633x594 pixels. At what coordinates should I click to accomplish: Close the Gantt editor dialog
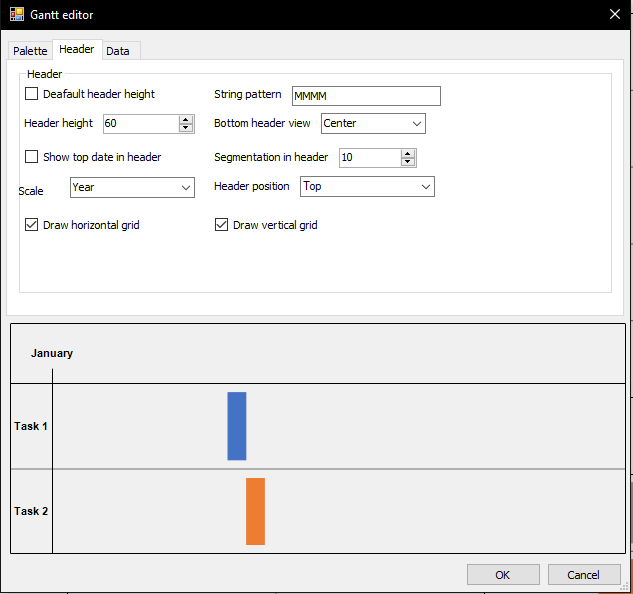(614, 15)
